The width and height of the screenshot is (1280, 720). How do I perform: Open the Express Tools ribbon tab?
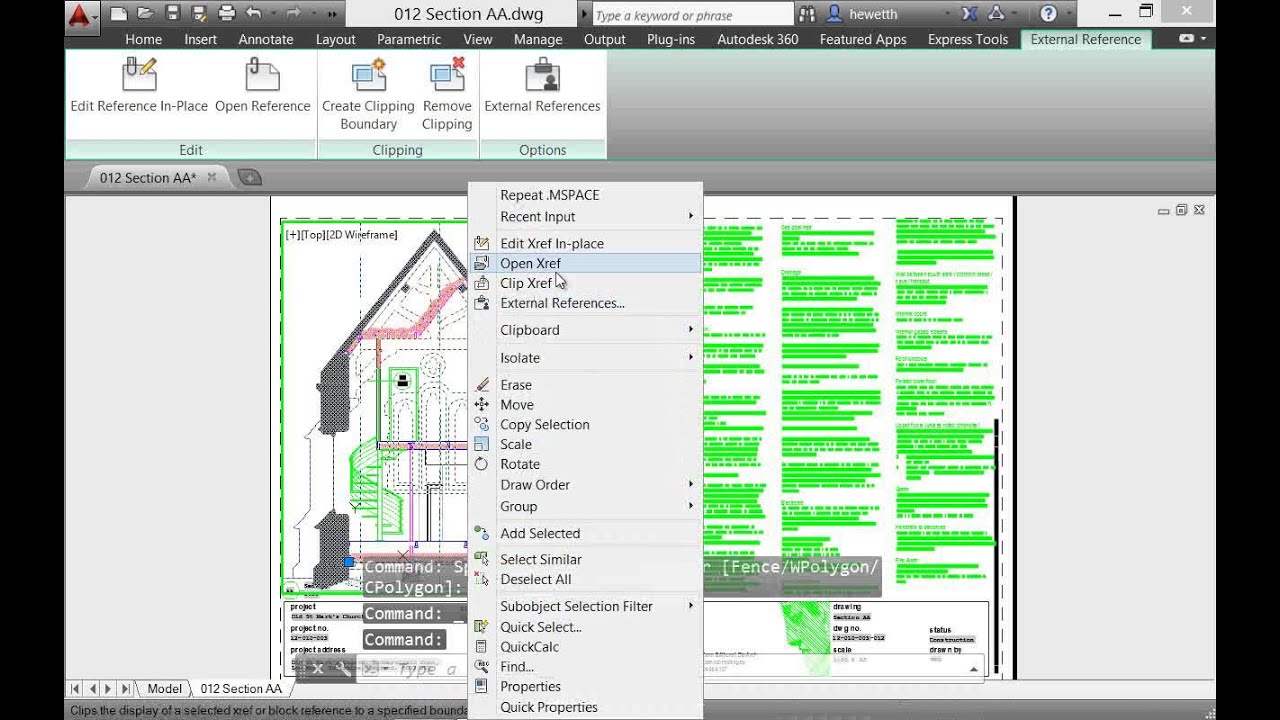click(968, 39)
